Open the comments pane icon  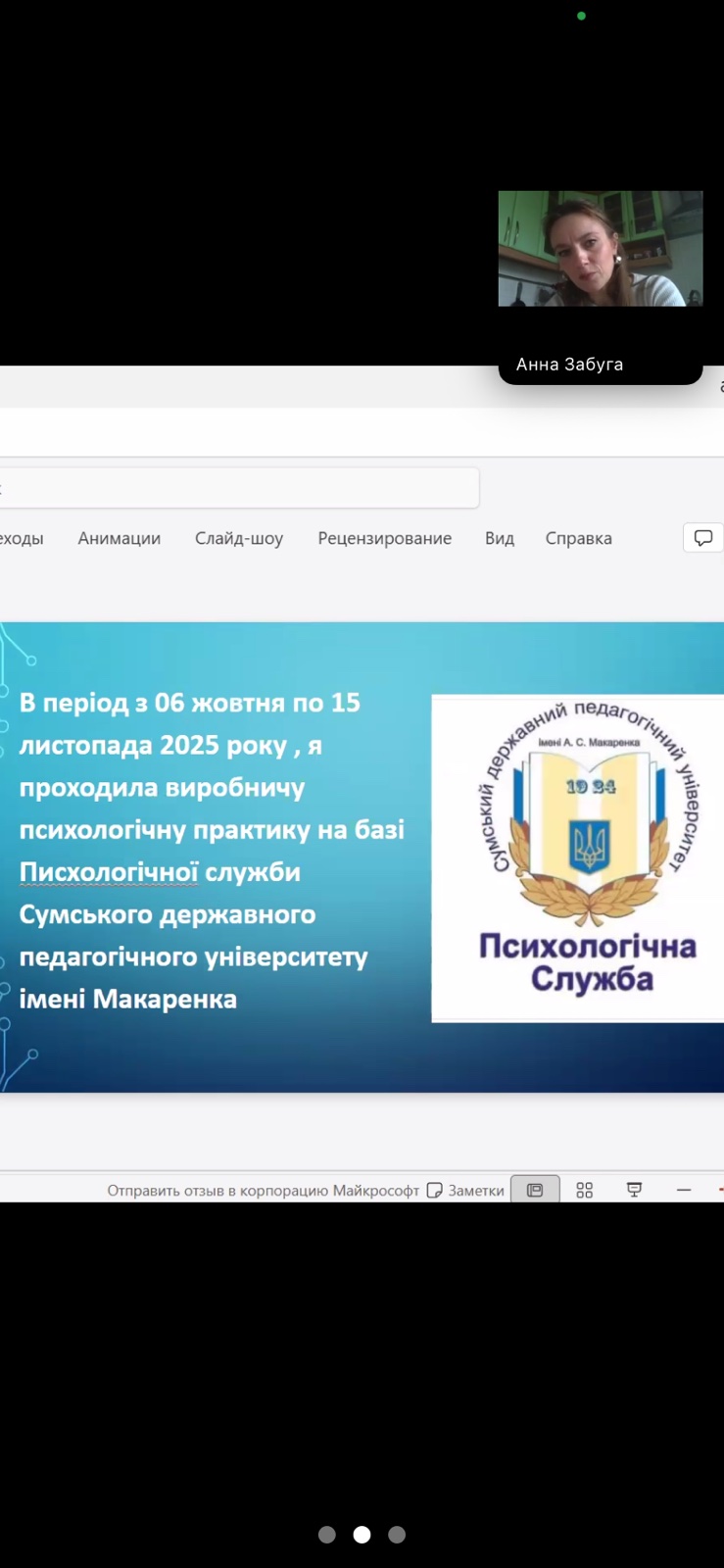pyautogui.click(x=702, y=538)
